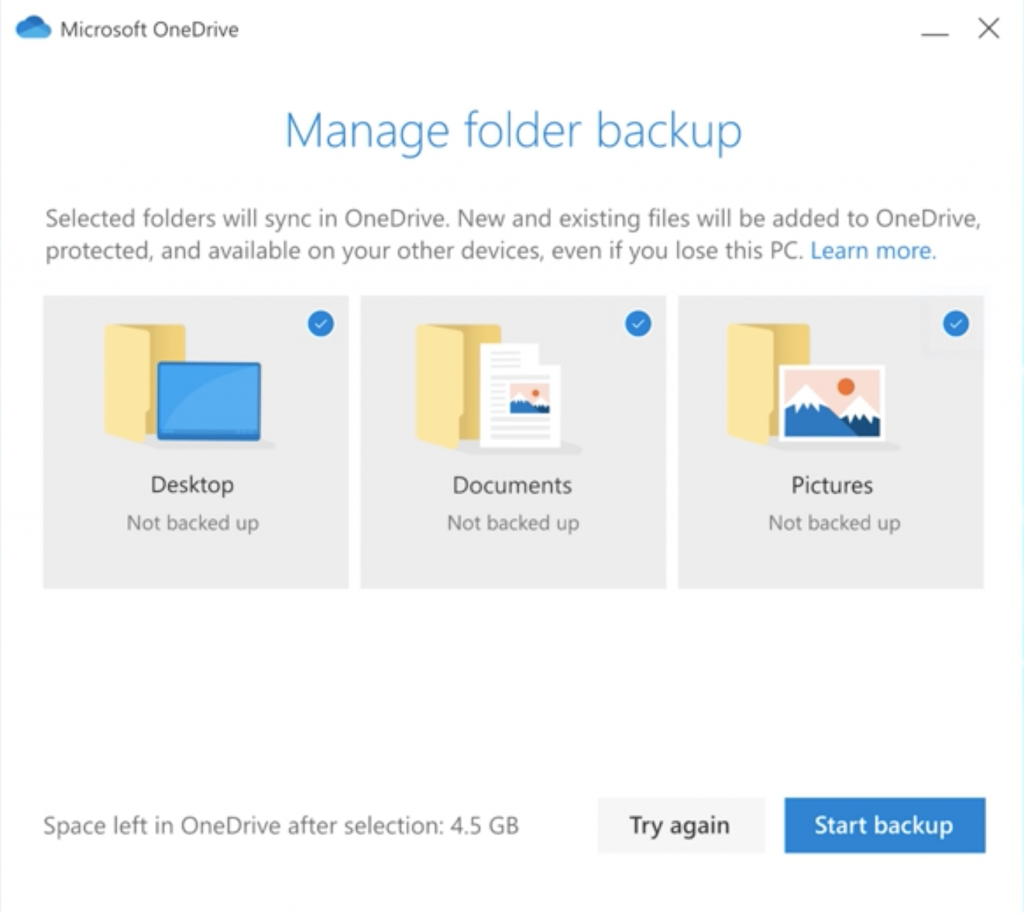Click 'Not backed up' under Documents
Screen dimensions: 1024x913
(x=512, y=523)
